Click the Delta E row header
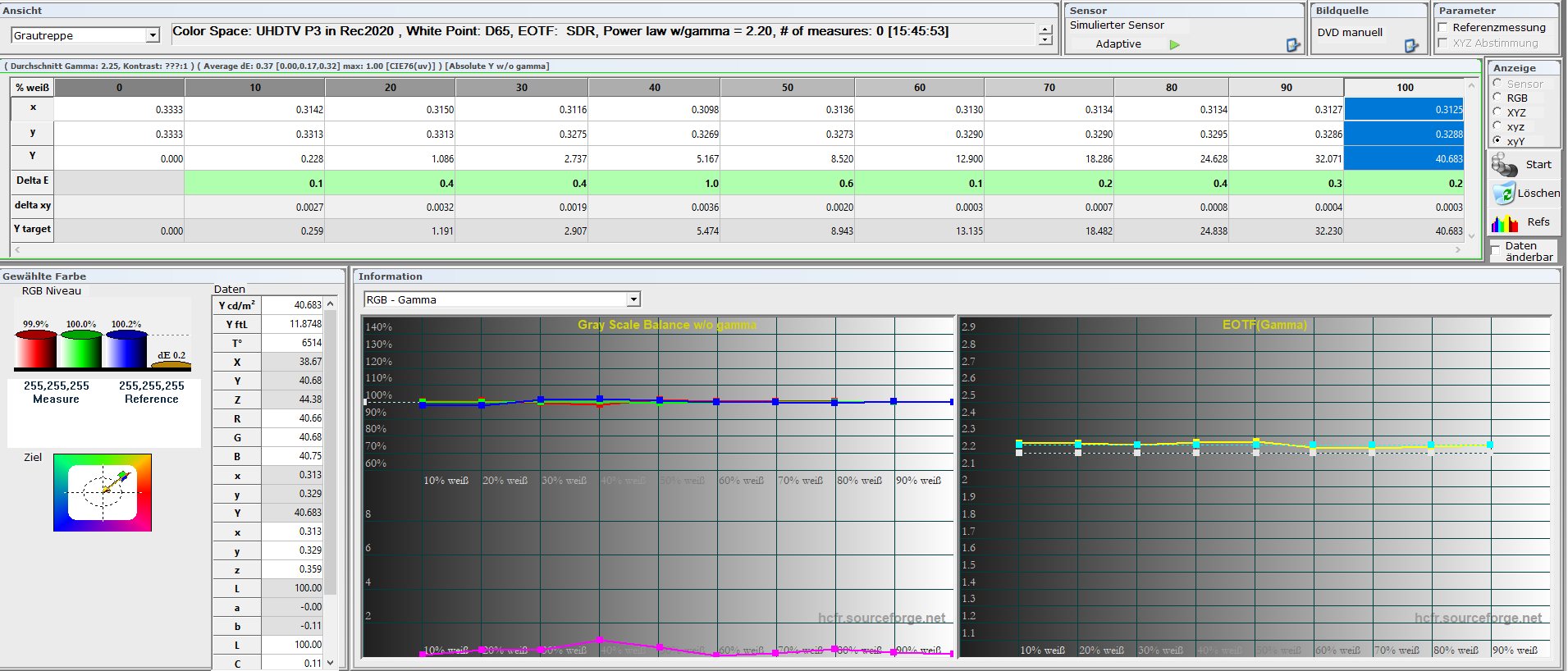Screen dimensions: 1568x671 pos(32,181)
